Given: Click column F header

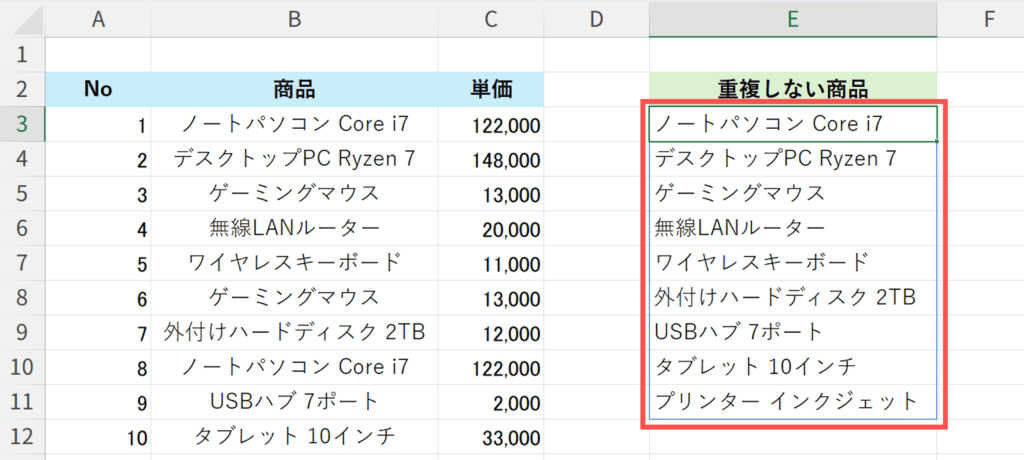Looking at the screenshot, I should [988, 18].
